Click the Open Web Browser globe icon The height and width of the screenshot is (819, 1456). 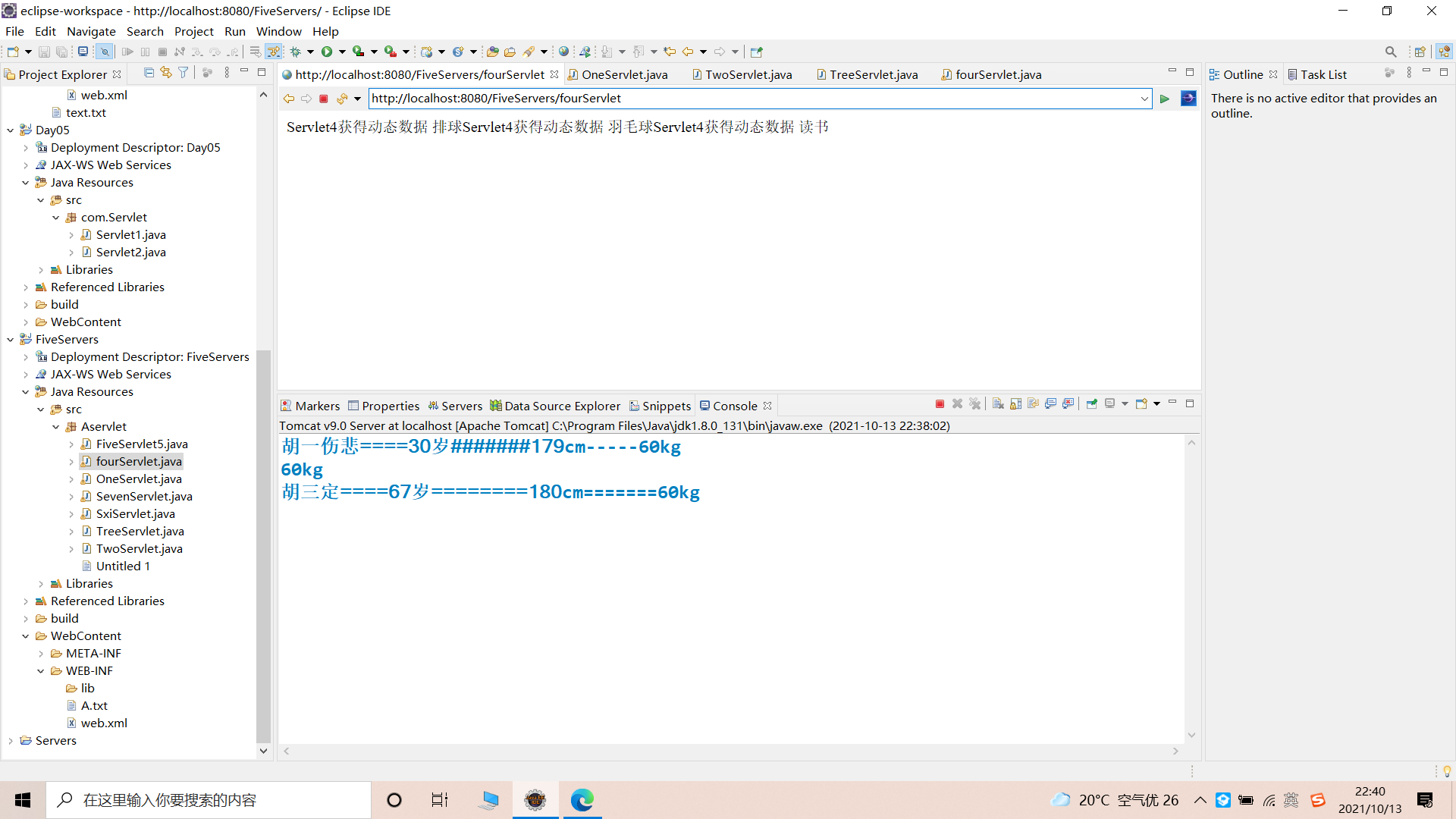(x=563, y=52)
